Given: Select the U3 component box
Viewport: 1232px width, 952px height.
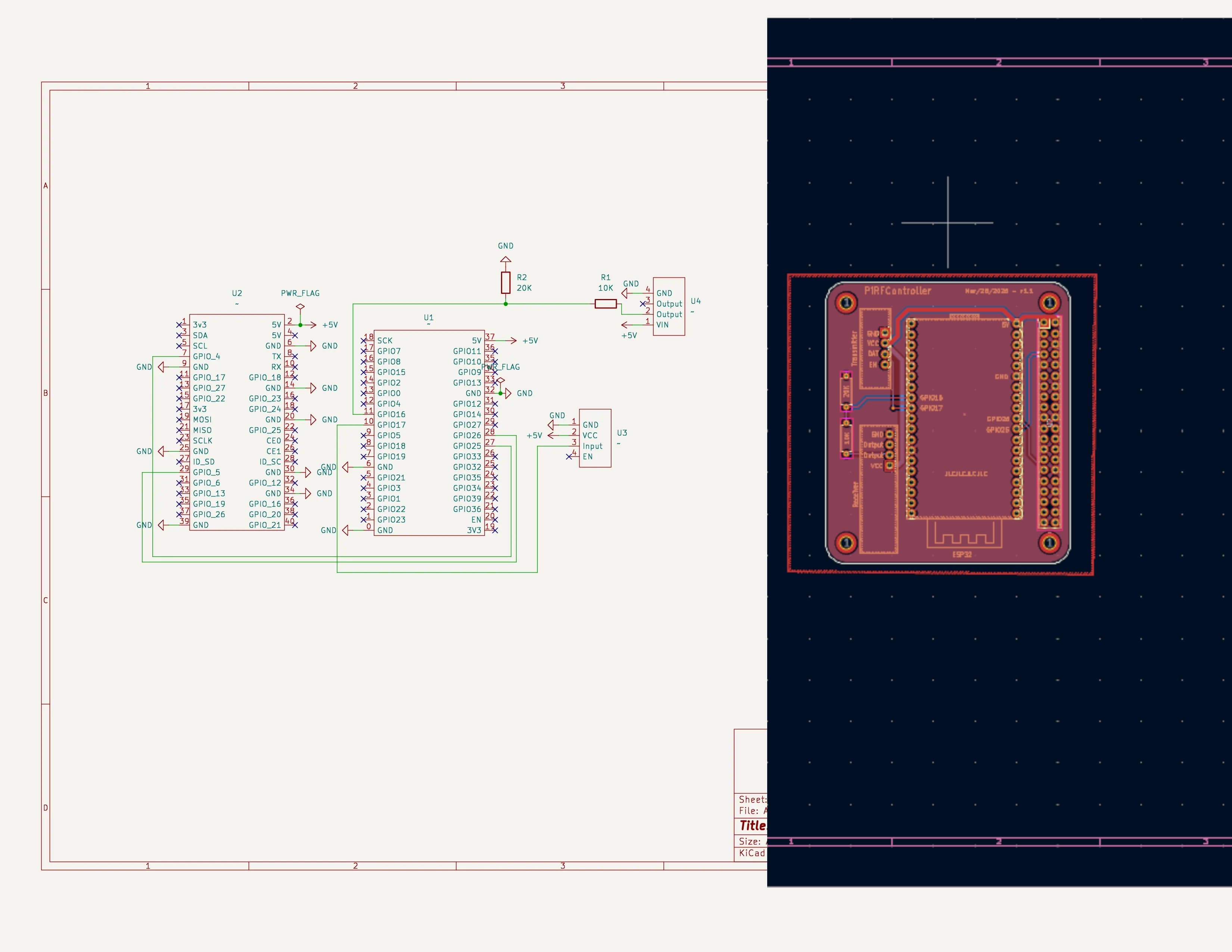Looking at the screenshot, I should pyautogui.click(x=595, y=438).
